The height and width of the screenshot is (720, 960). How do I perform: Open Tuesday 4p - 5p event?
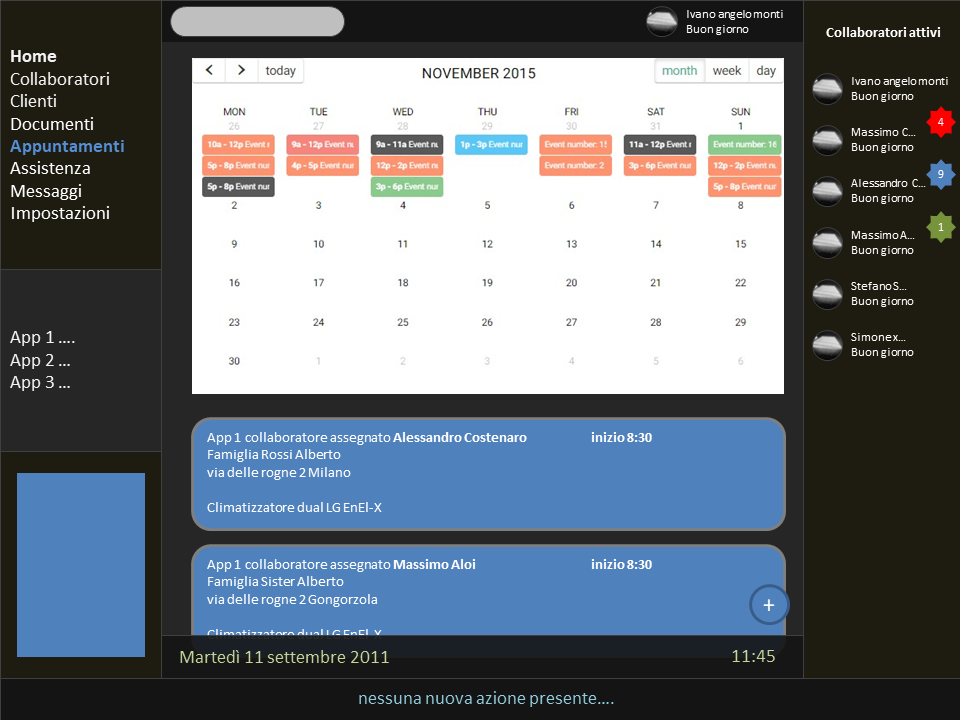pos(323,165)
